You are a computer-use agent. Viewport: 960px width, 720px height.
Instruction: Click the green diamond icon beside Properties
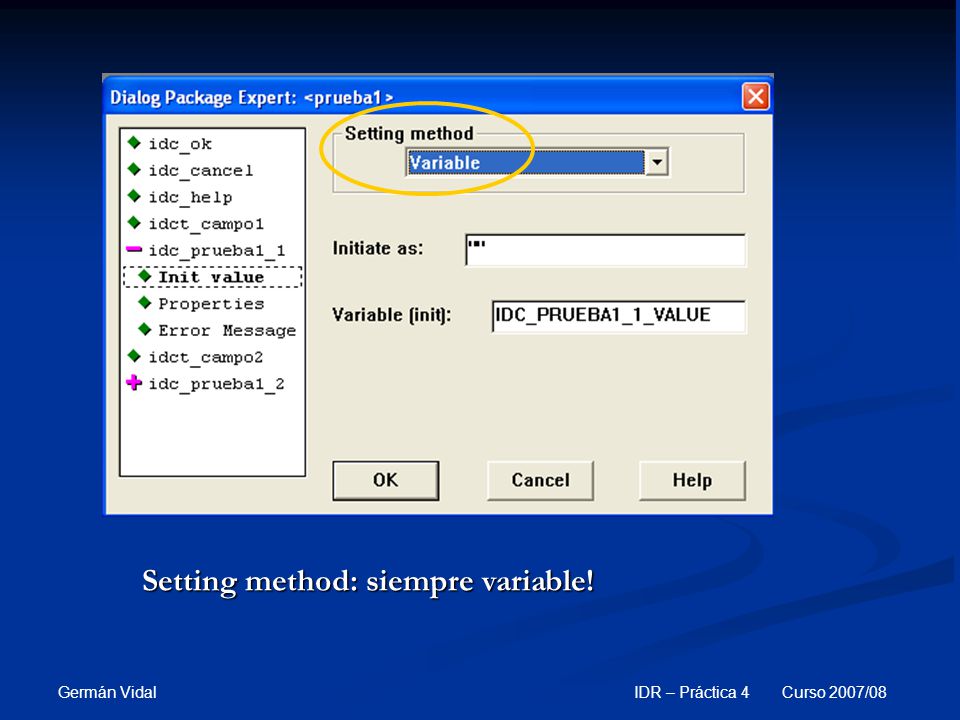point(144,302)
